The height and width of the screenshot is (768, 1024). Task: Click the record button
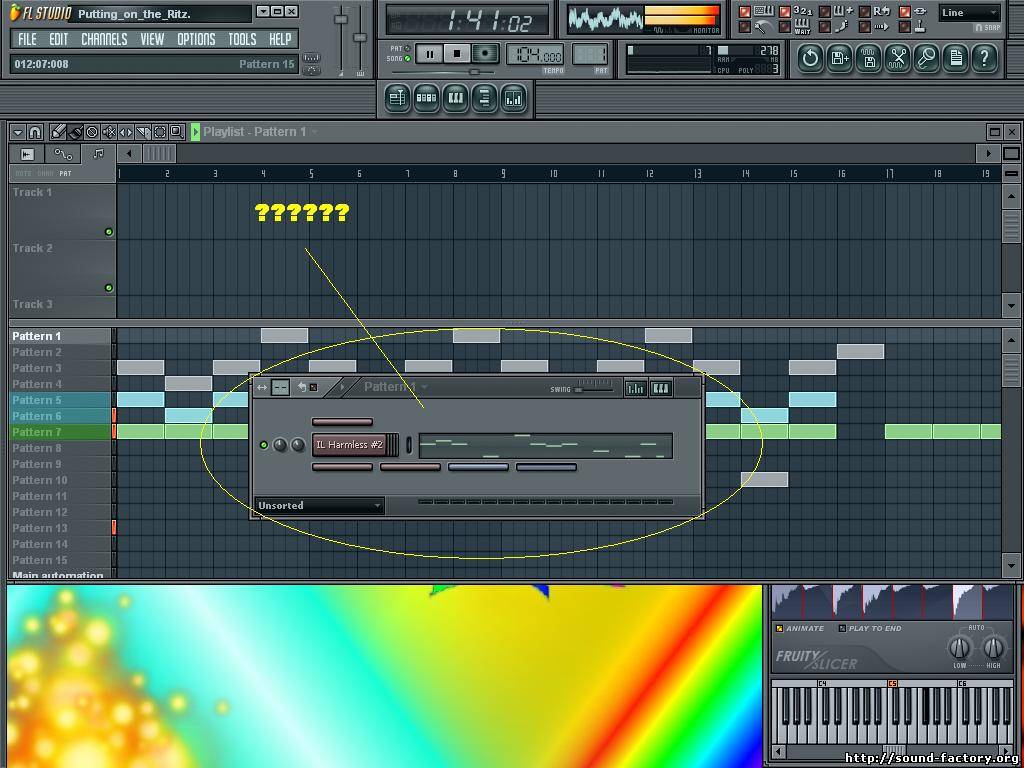tap(485, 54)
